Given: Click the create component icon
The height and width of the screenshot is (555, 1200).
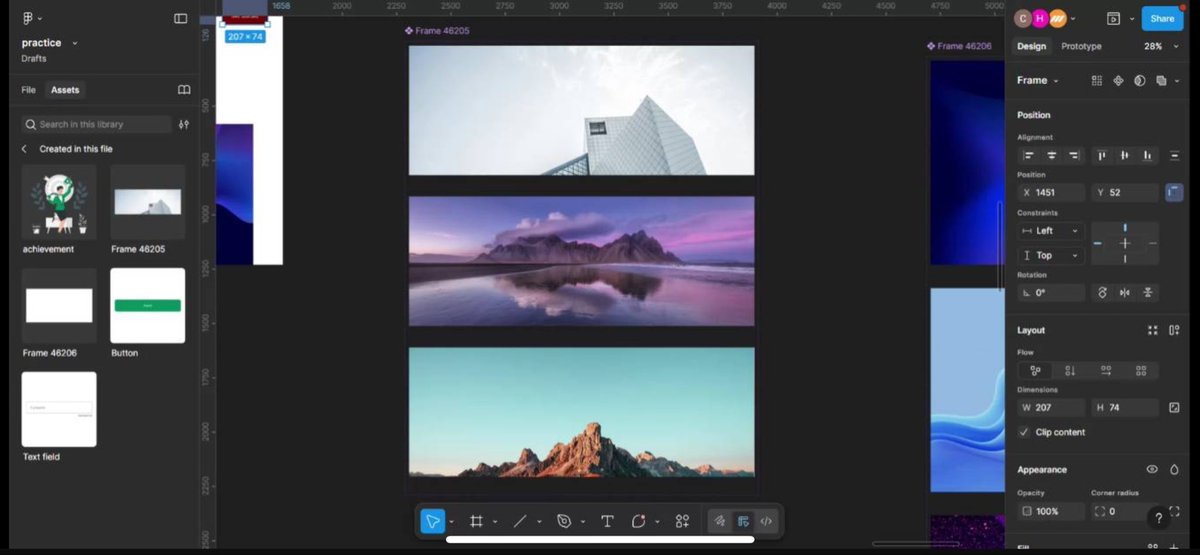Looking at the screenshot, I should click(1118, 80).
